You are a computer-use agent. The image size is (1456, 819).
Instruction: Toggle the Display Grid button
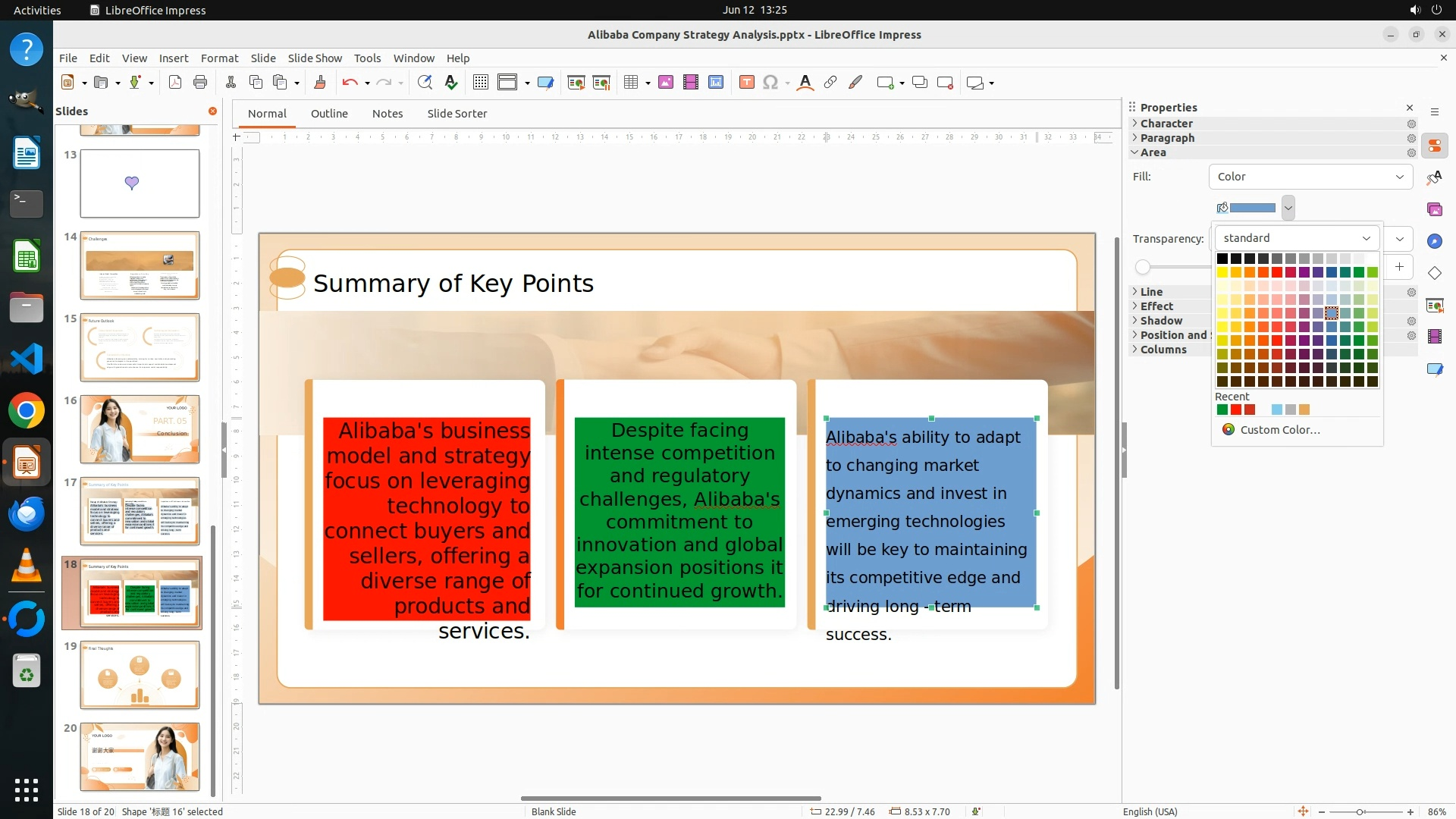coord(480,83)
